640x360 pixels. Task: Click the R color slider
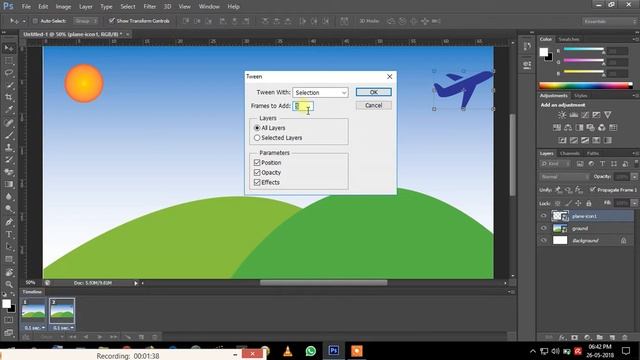(584, 50)
